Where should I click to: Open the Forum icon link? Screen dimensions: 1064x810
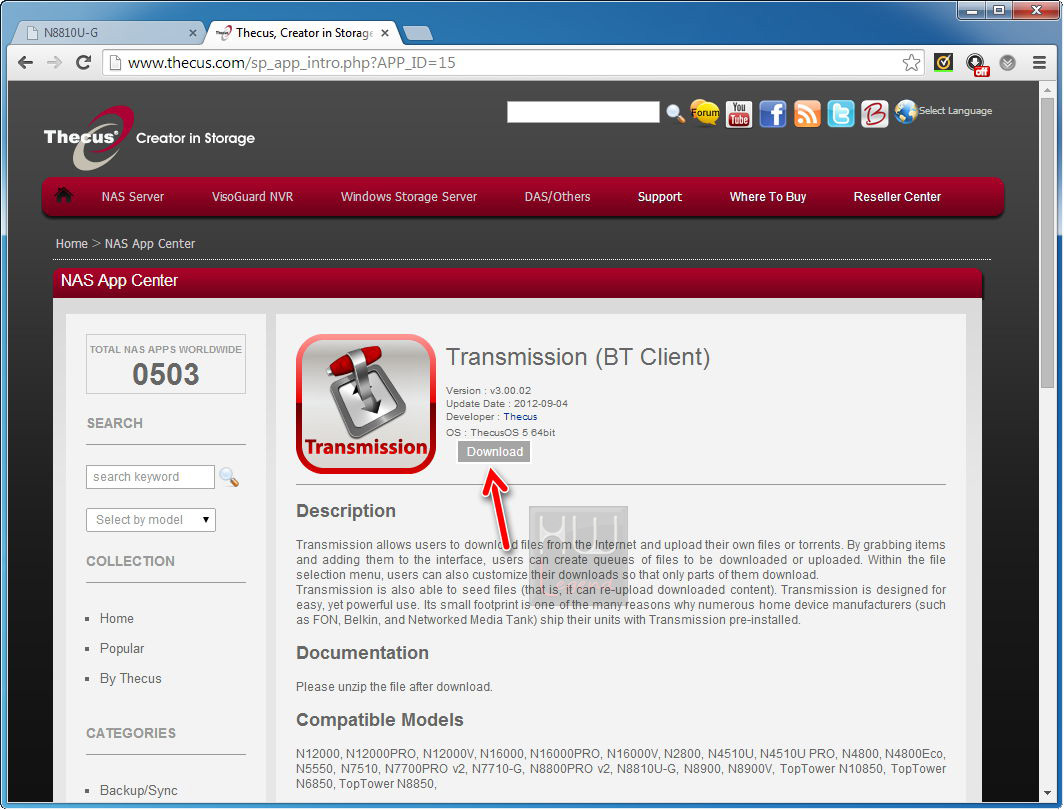click(x=705, y=113)
